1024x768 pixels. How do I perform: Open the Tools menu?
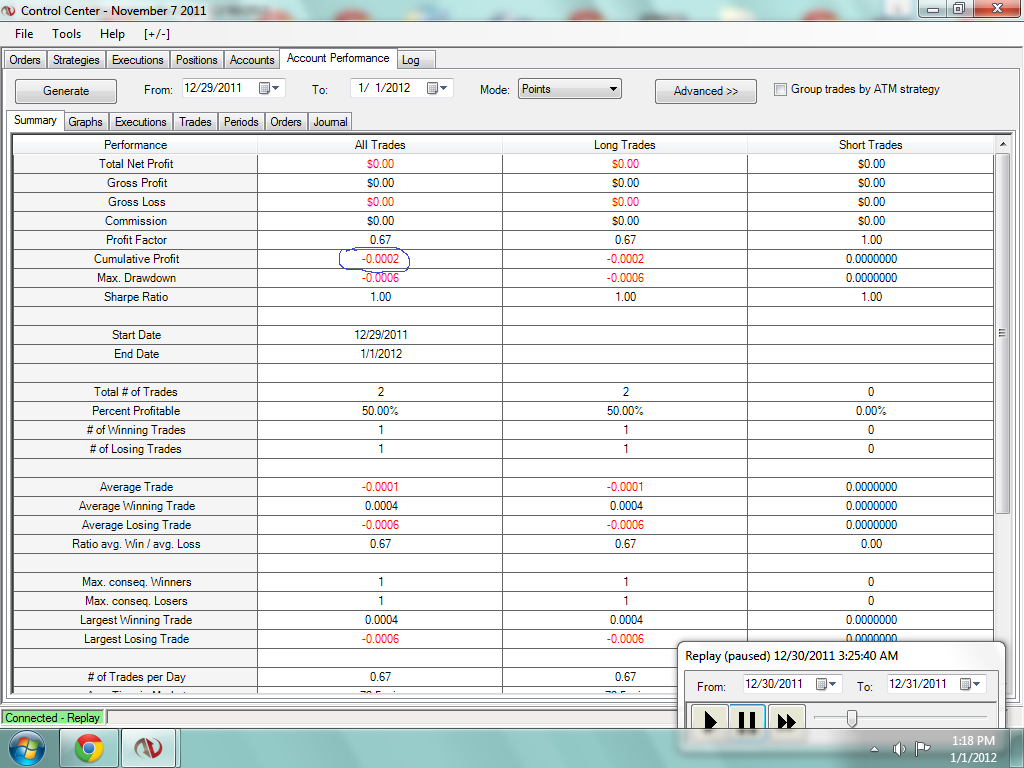tap(67, 34)
